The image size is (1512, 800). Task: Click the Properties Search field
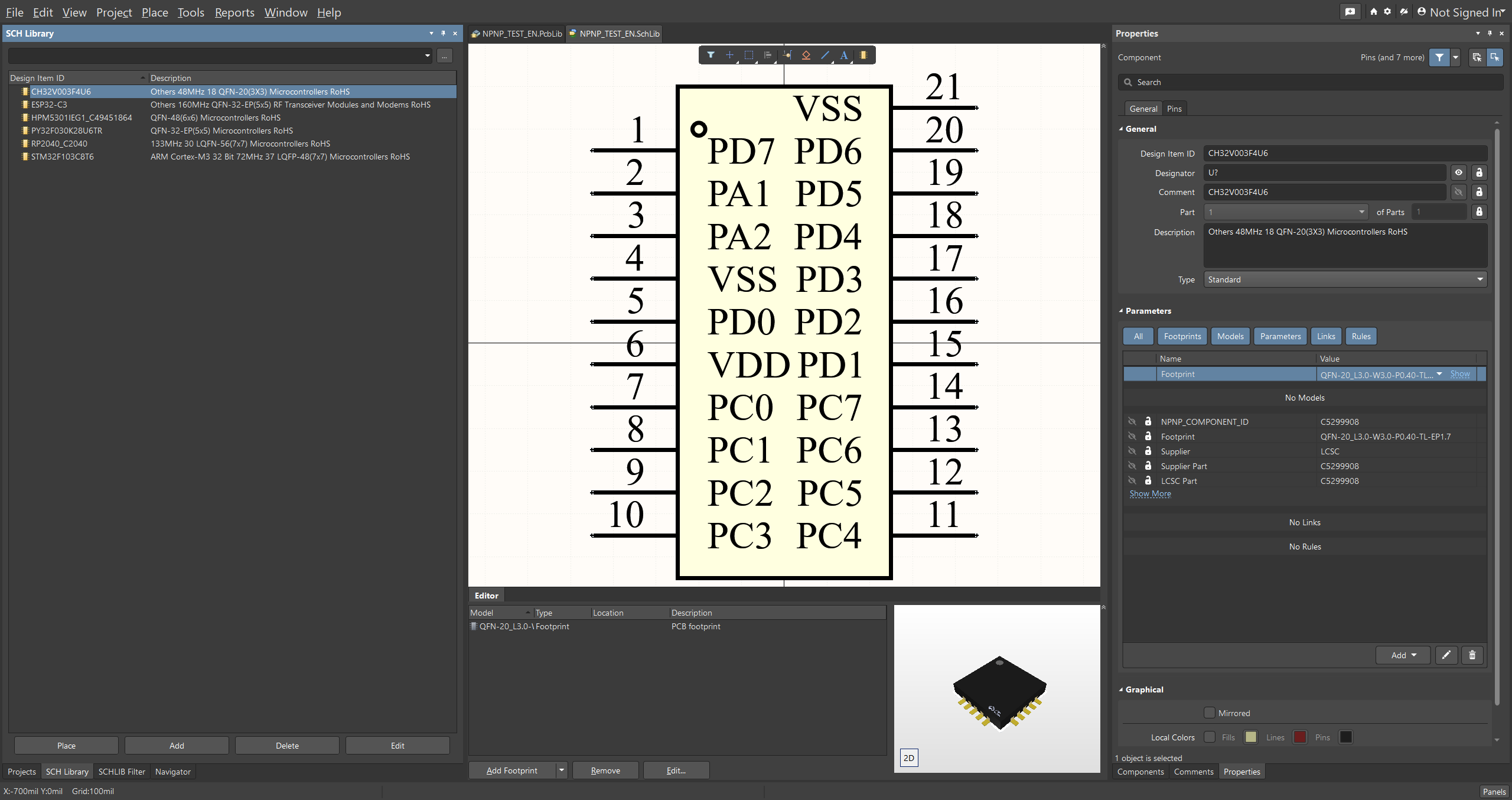pyautogui.click(x=1310, y=82)
